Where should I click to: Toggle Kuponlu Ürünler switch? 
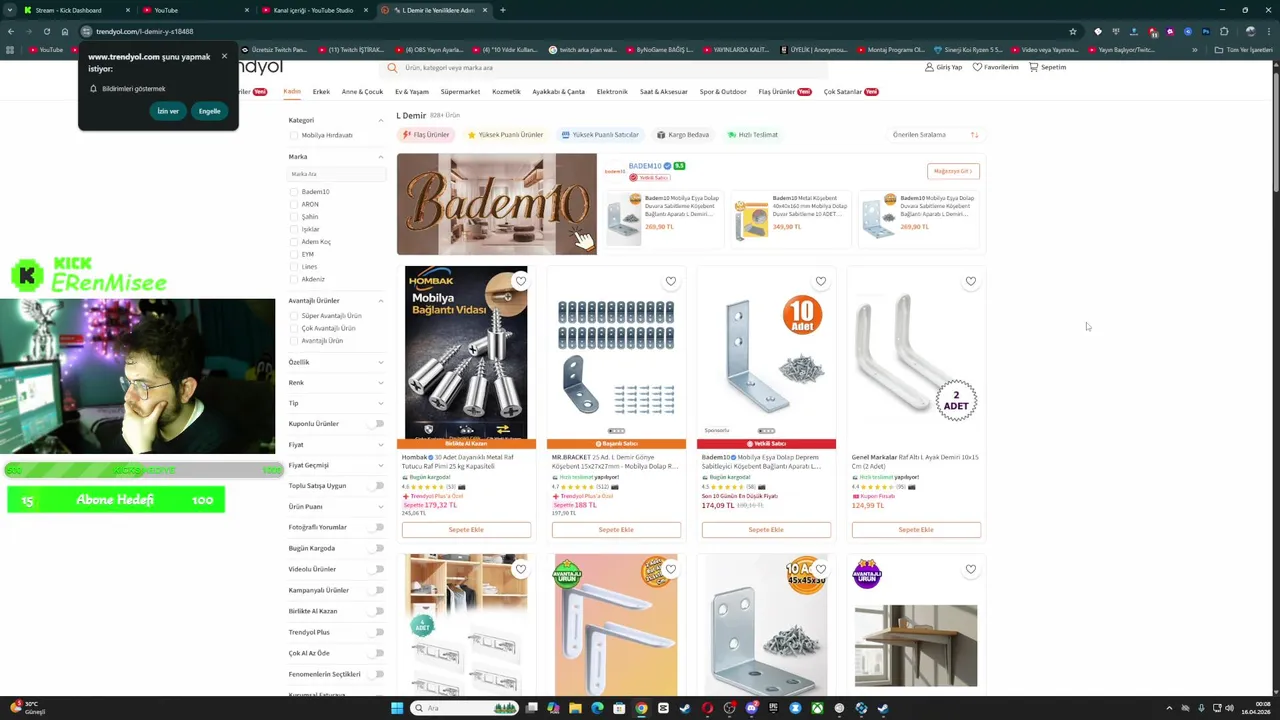376,424
